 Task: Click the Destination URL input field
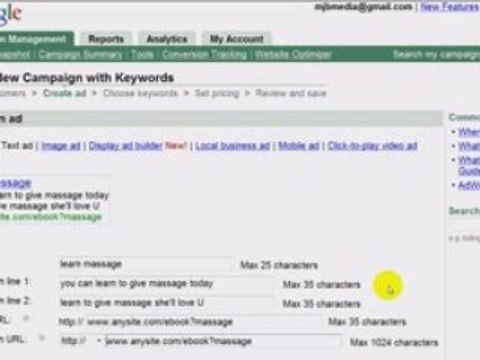pyautogui.click(x=223, y=341)
